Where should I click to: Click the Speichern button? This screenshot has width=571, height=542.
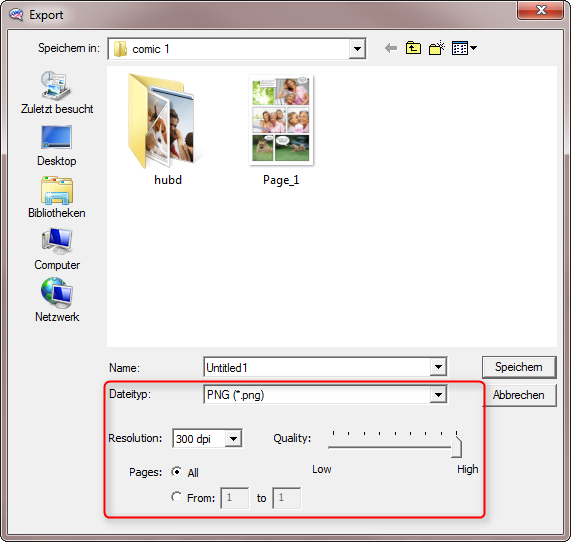pos(519,367)
